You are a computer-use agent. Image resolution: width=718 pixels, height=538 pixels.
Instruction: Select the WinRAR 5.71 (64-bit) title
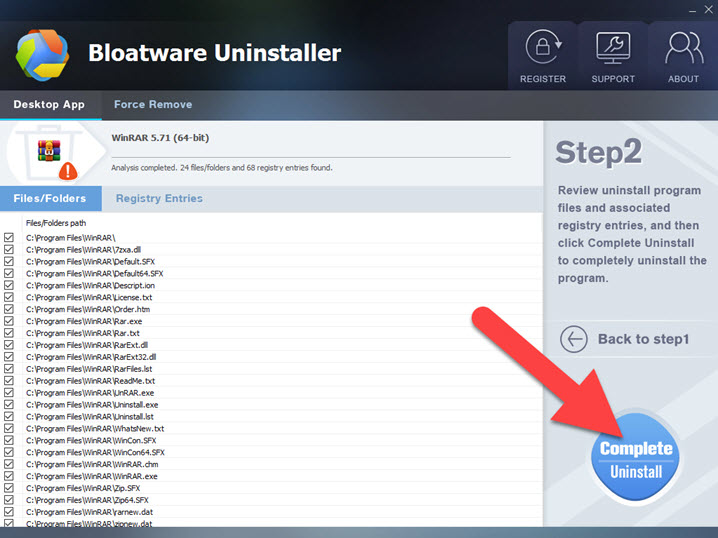pos(160,138)
